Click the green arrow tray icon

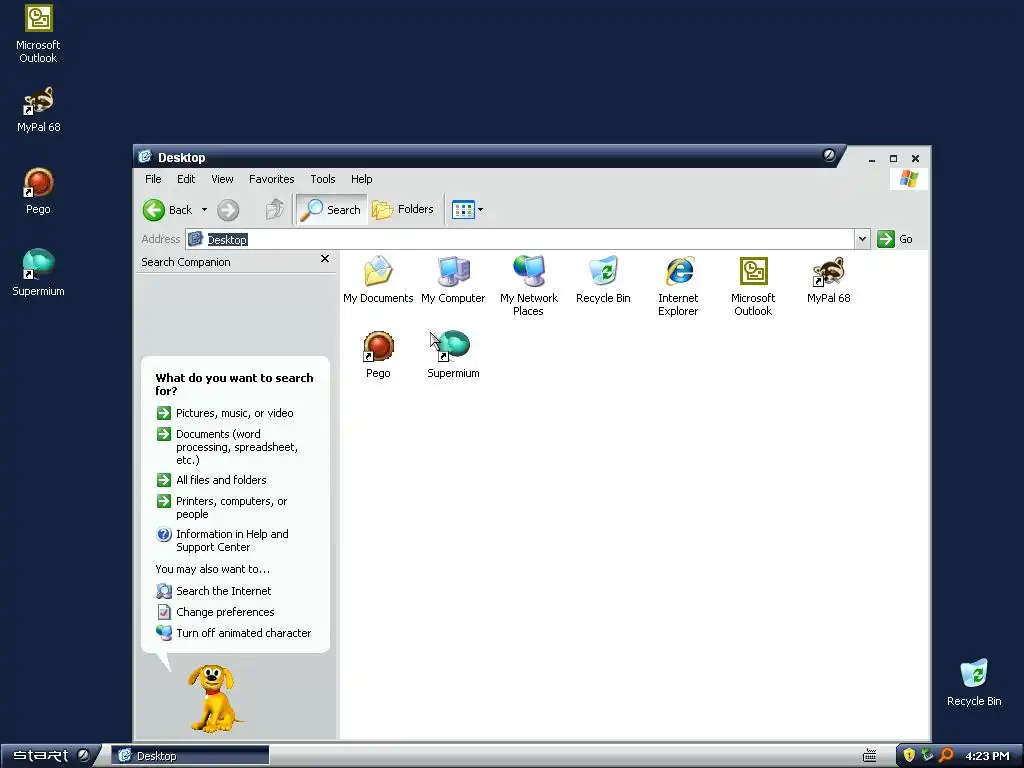(x=927, y=756)
